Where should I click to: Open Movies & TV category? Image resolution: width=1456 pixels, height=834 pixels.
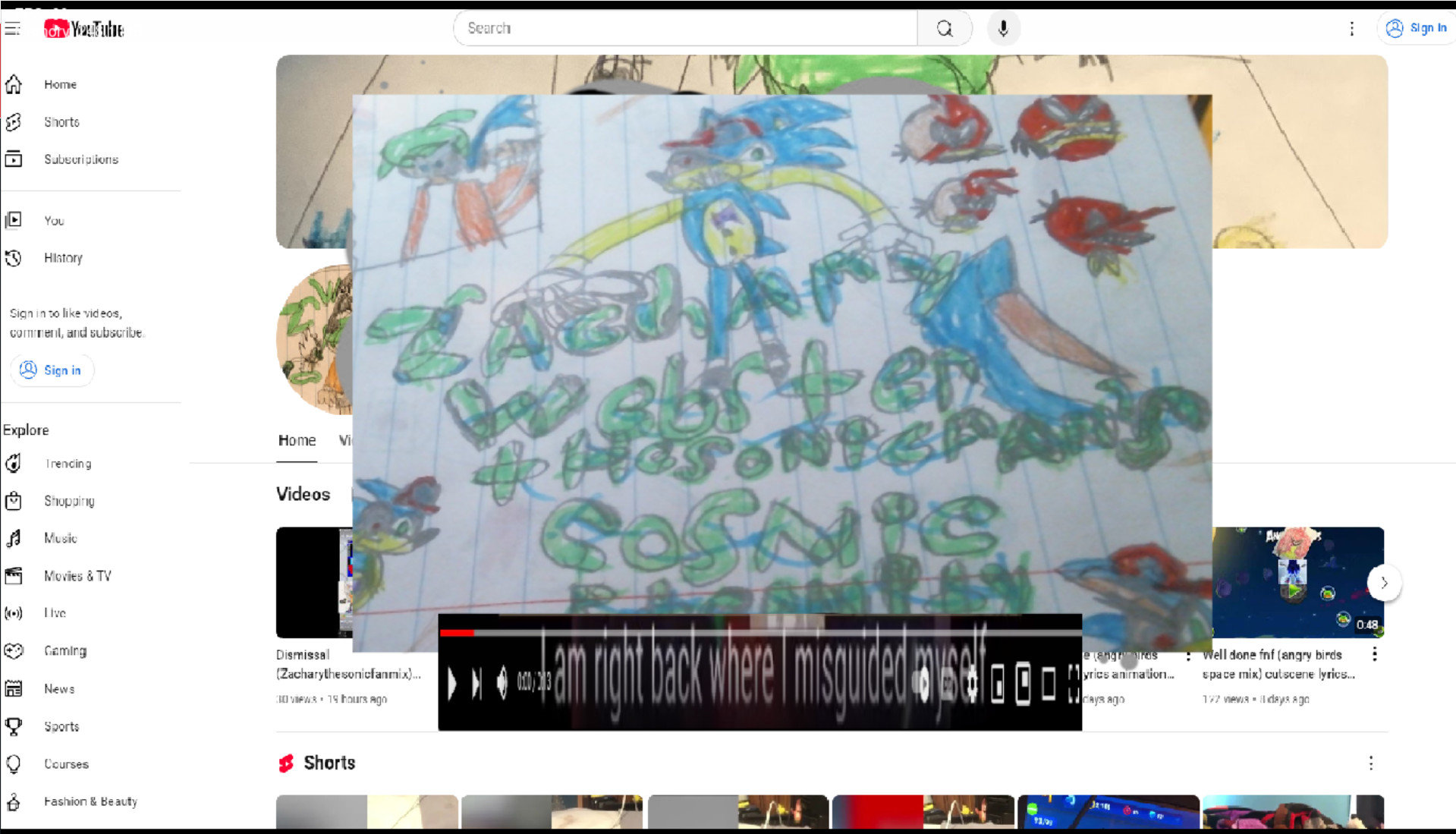77,576
